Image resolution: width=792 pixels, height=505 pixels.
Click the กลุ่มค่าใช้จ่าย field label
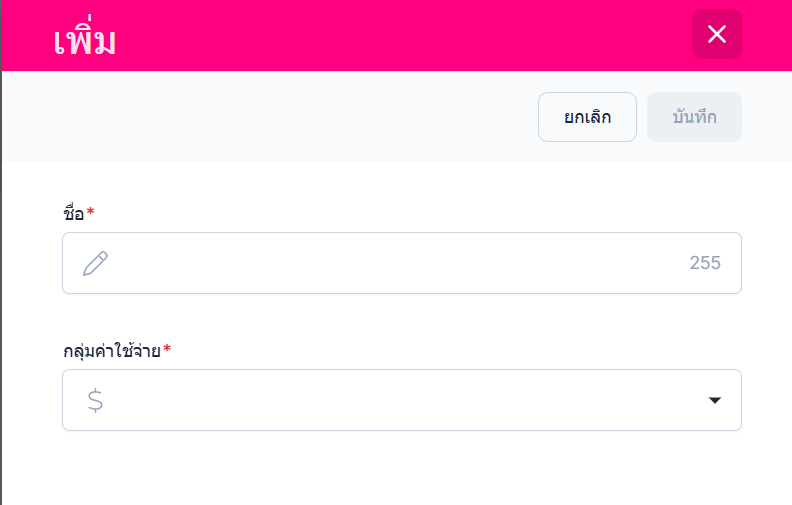pyautogui.click(x=111, y=349)
